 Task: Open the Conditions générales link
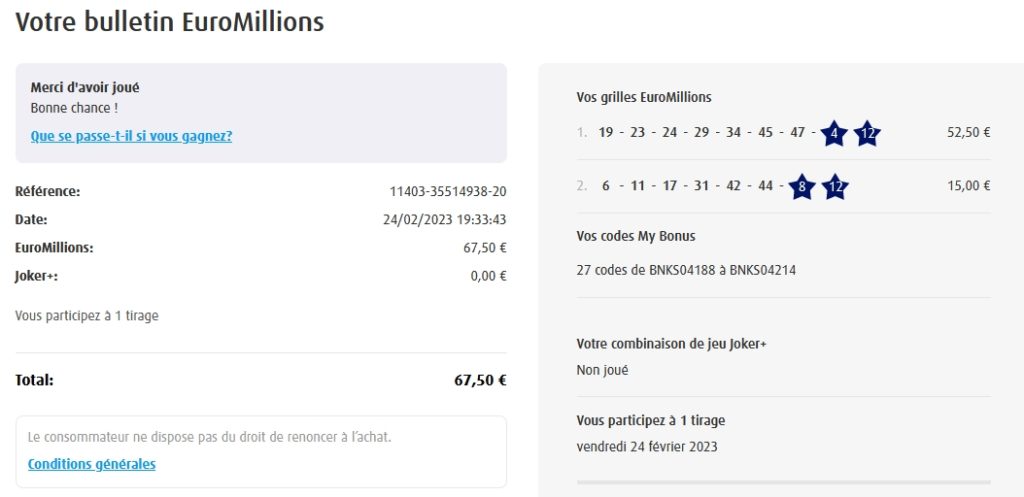(92, 464)
